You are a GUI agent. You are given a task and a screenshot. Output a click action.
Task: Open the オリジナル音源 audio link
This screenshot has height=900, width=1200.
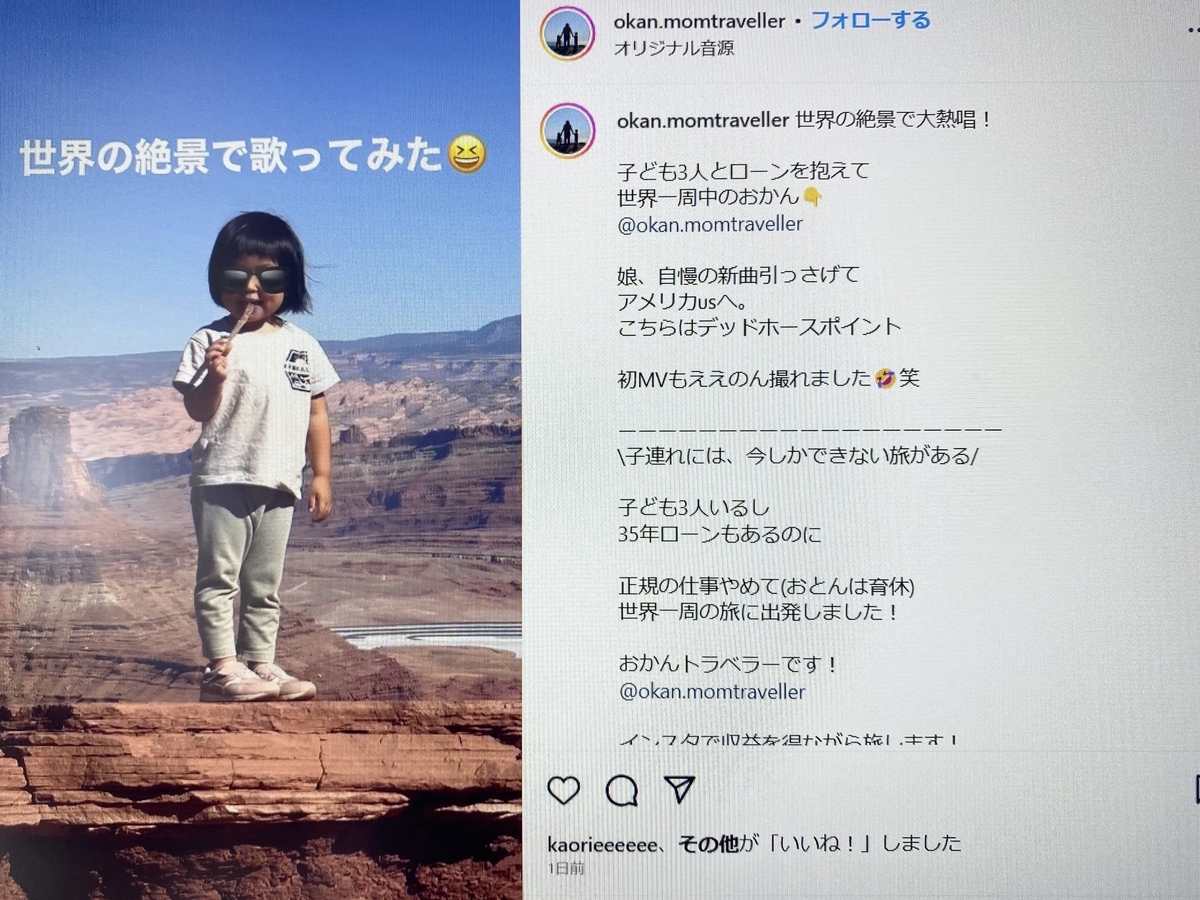pyautogui.click(x=674, y=48)
